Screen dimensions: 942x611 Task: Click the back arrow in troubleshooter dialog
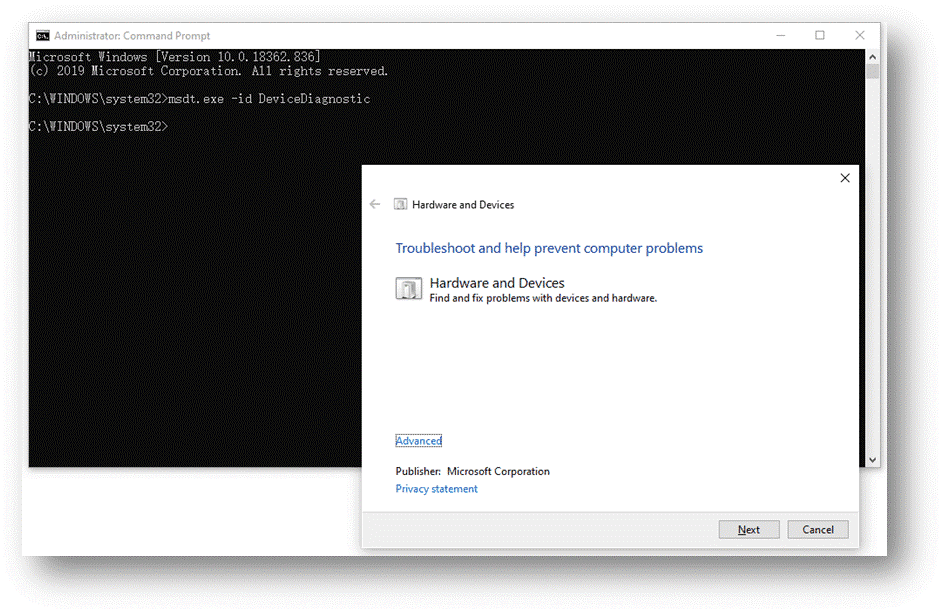pos(375,204)
